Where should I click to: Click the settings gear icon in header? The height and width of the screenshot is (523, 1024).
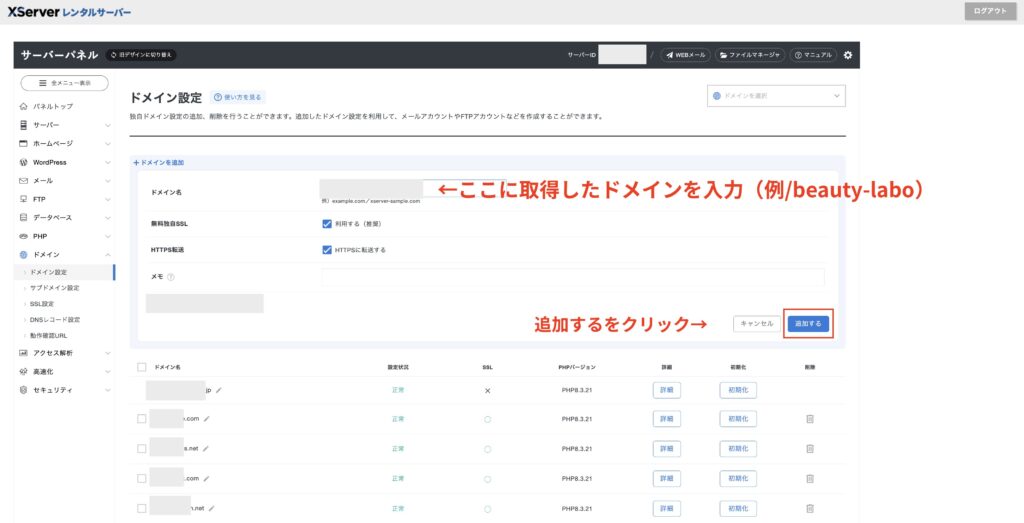click(847, 55)
